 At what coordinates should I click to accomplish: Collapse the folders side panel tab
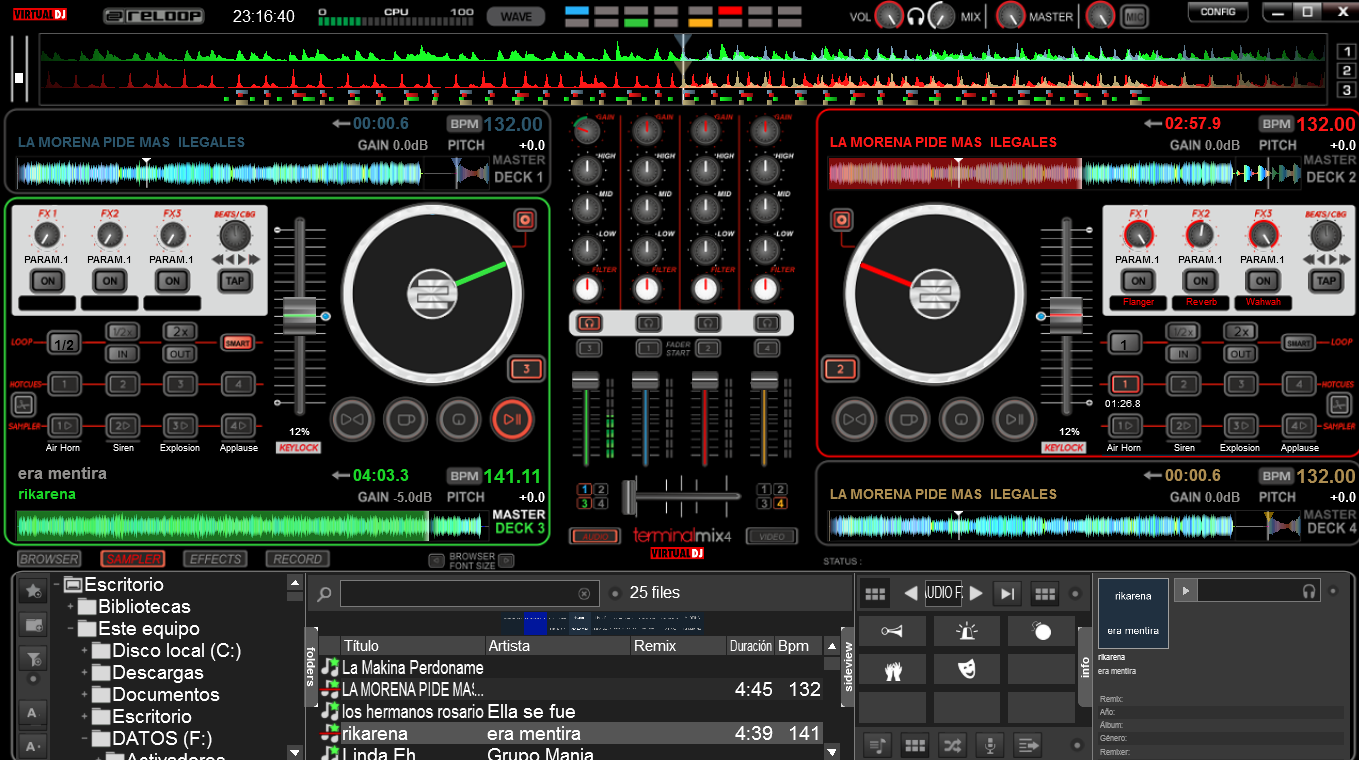click(310, 666)
